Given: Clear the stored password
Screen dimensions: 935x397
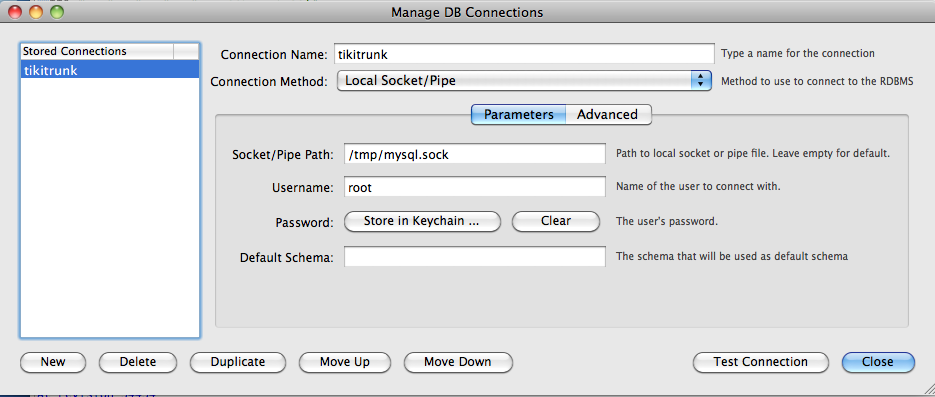Looking at the screenshot, I should point(556,221).
